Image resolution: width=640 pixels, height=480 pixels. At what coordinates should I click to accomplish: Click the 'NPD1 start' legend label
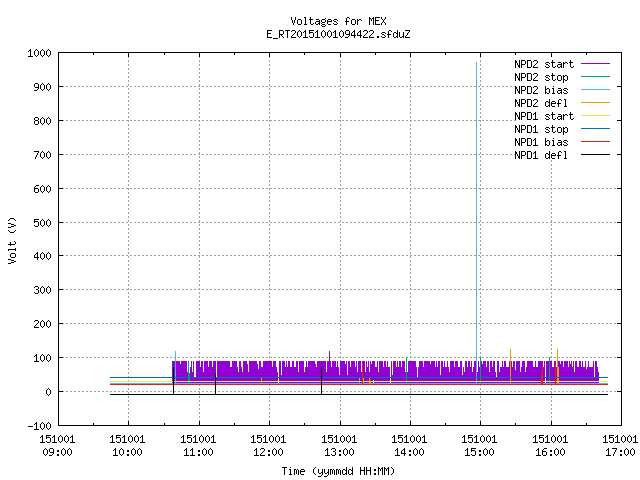[544, 116]
